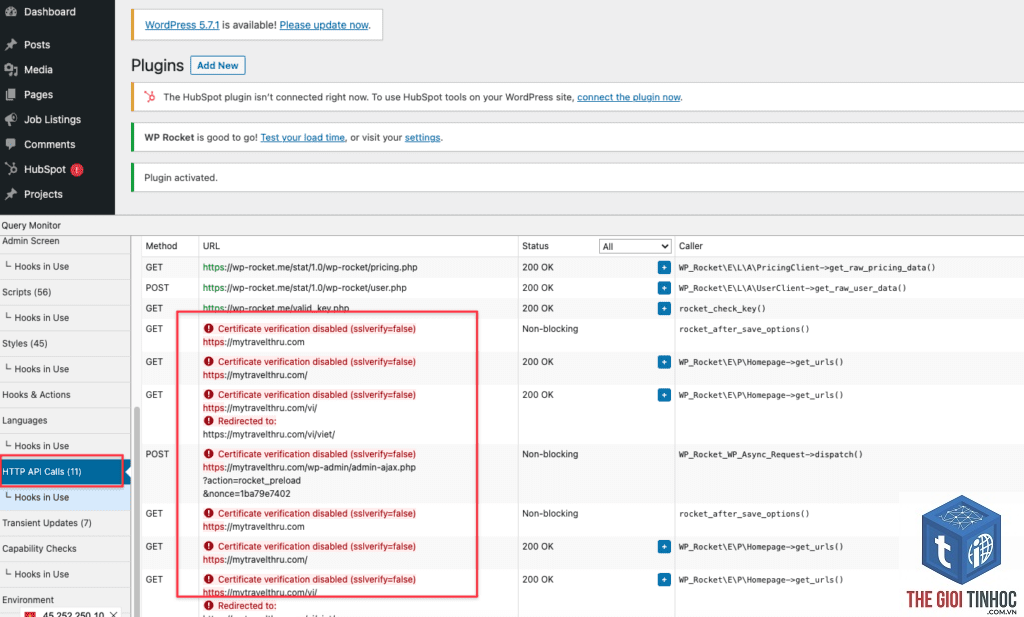1024x617 pixels.
Task: Click Test your load time link
Action: [x=302, y=137]
